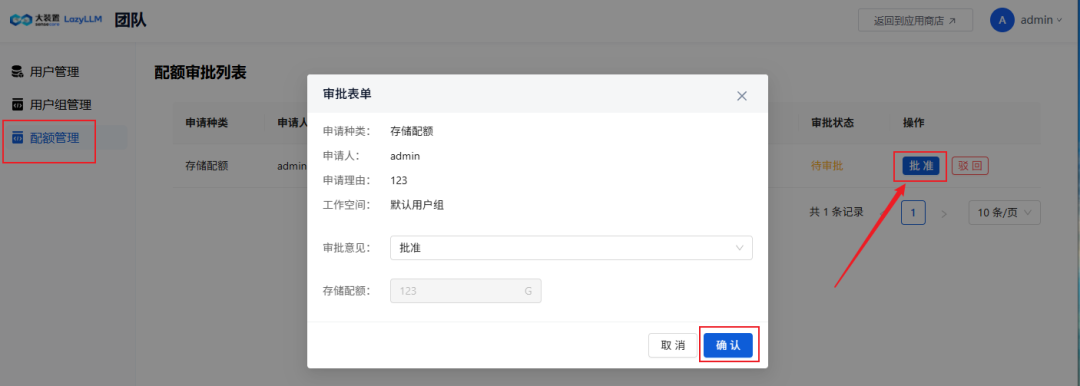The image size is (1080, 386).
Task: Click the 团队 title in header
Action: [131, 21]
